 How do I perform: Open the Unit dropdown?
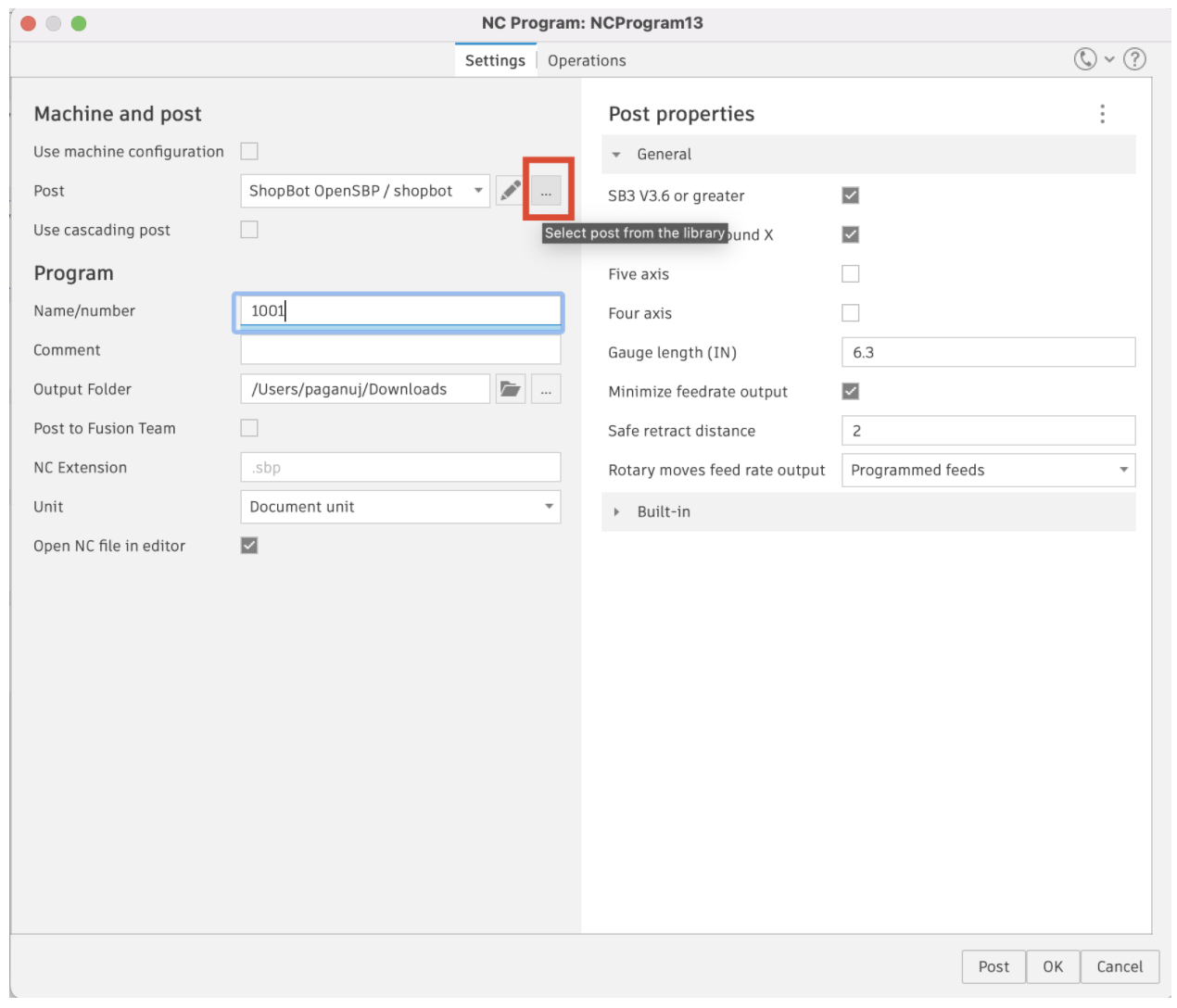pos(399,507)
